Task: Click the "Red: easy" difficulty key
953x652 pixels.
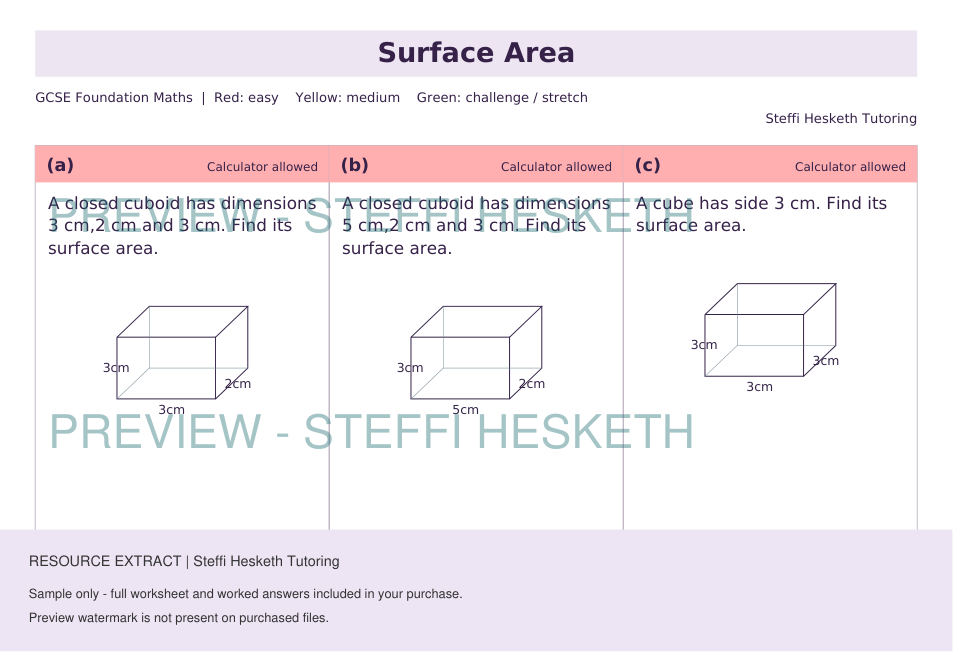Action: (246, 98)
